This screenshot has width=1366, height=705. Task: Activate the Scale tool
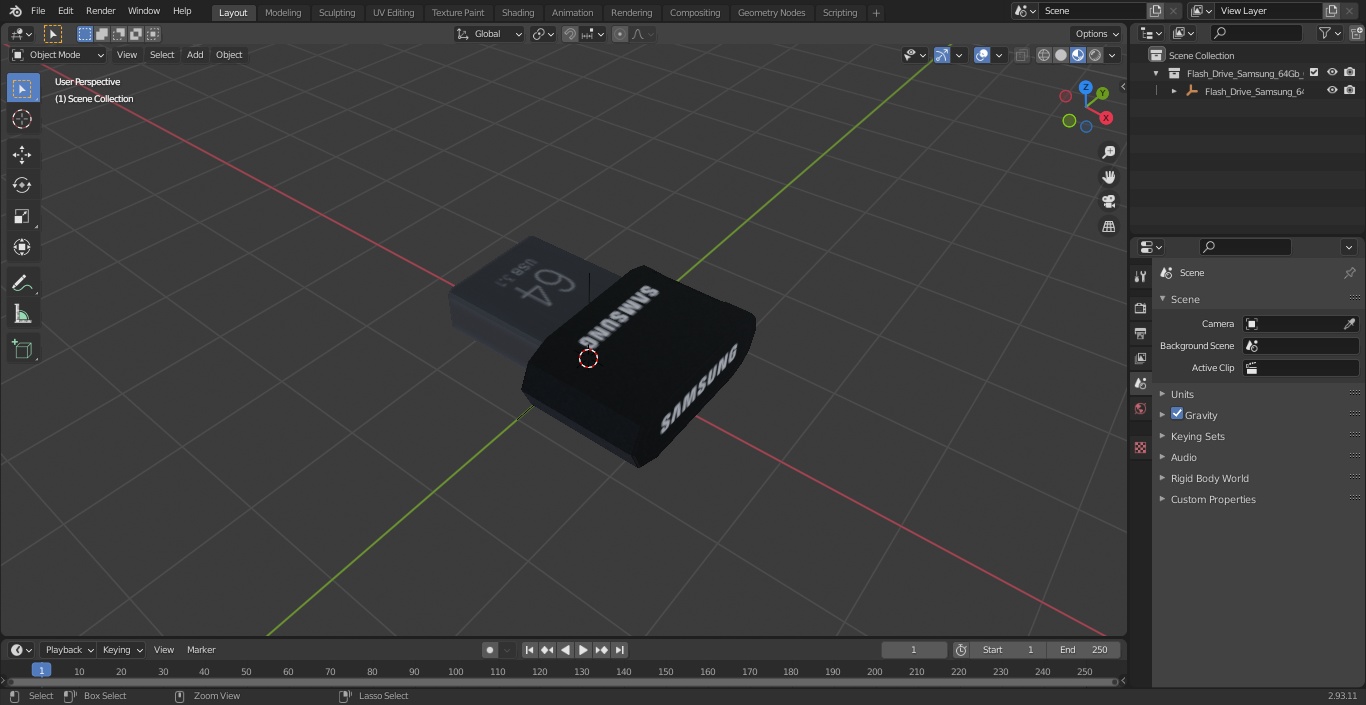(x=22, y=216)
